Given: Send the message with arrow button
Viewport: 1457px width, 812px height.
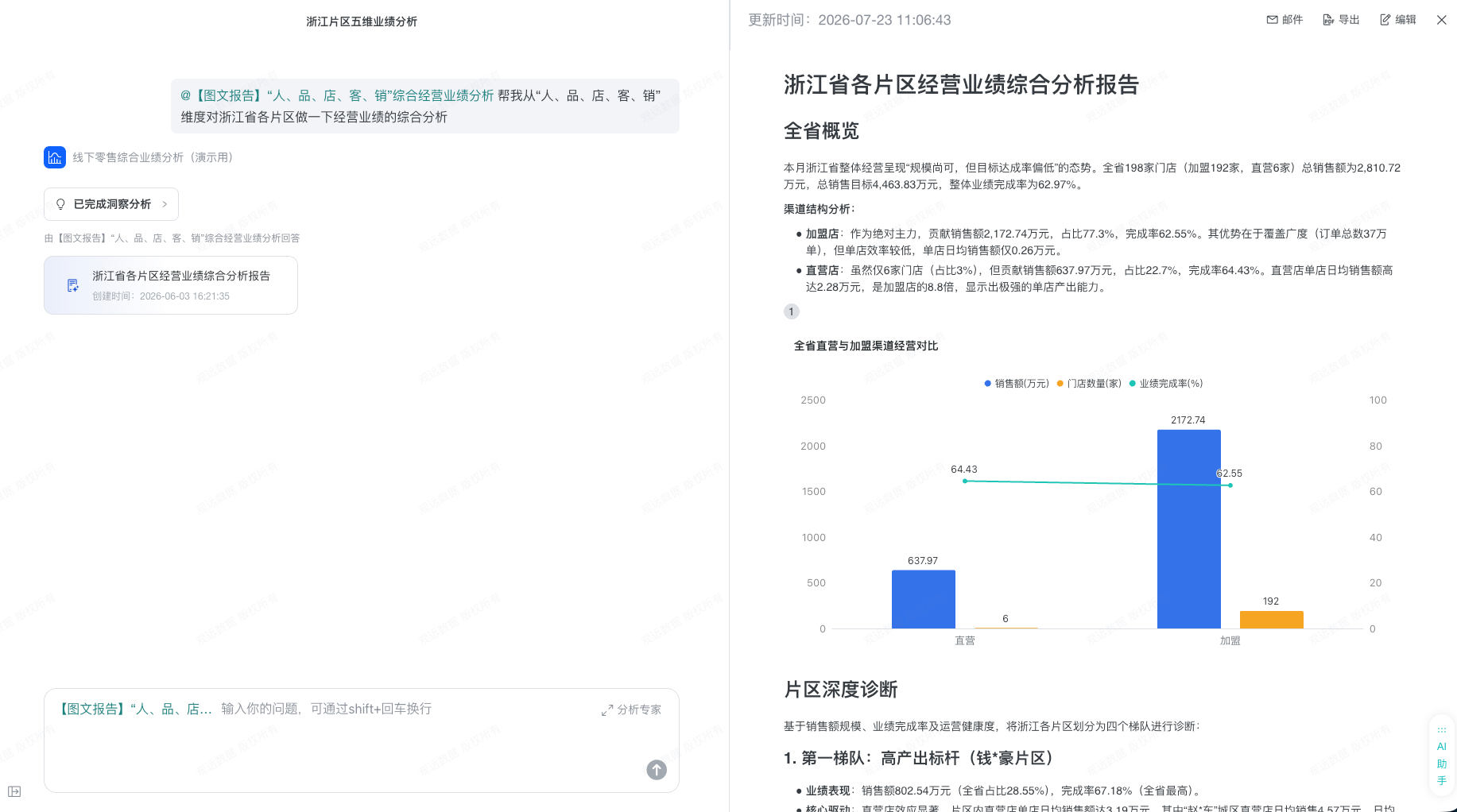Looking at the screenshot, I should pyautogui.click(x=657, y=769).
